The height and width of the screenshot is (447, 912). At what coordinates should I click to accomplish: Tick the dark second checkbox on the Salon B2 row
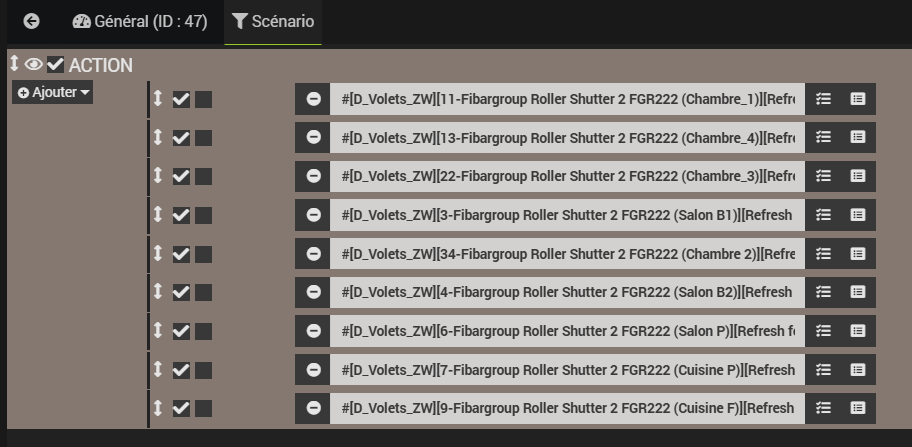coord(203,293)
